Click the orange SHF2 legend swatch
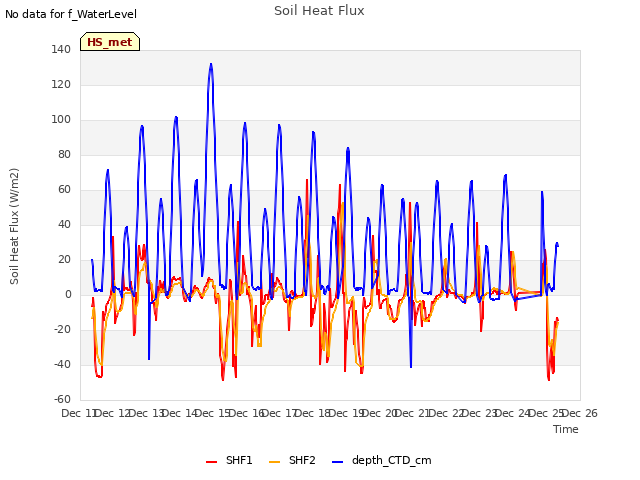This screenshot has width=640, height=480. point(275,462)
